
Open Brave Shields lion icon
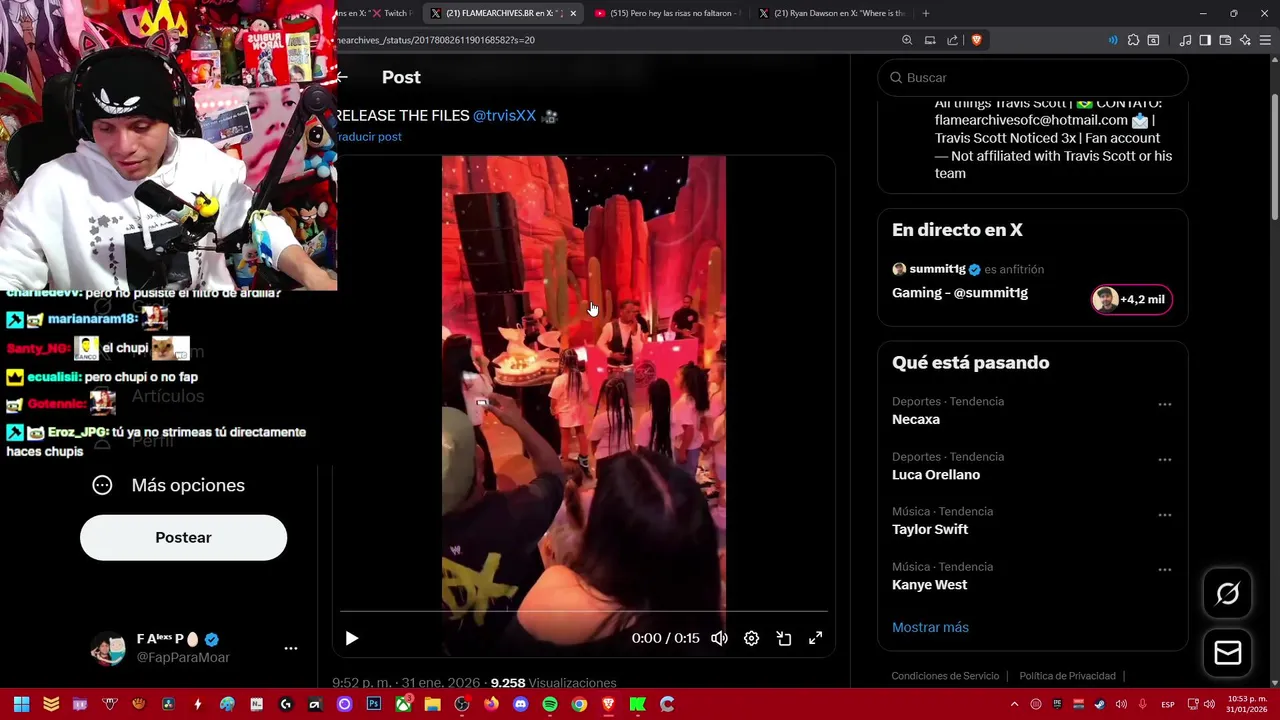(x=977, y=40)
